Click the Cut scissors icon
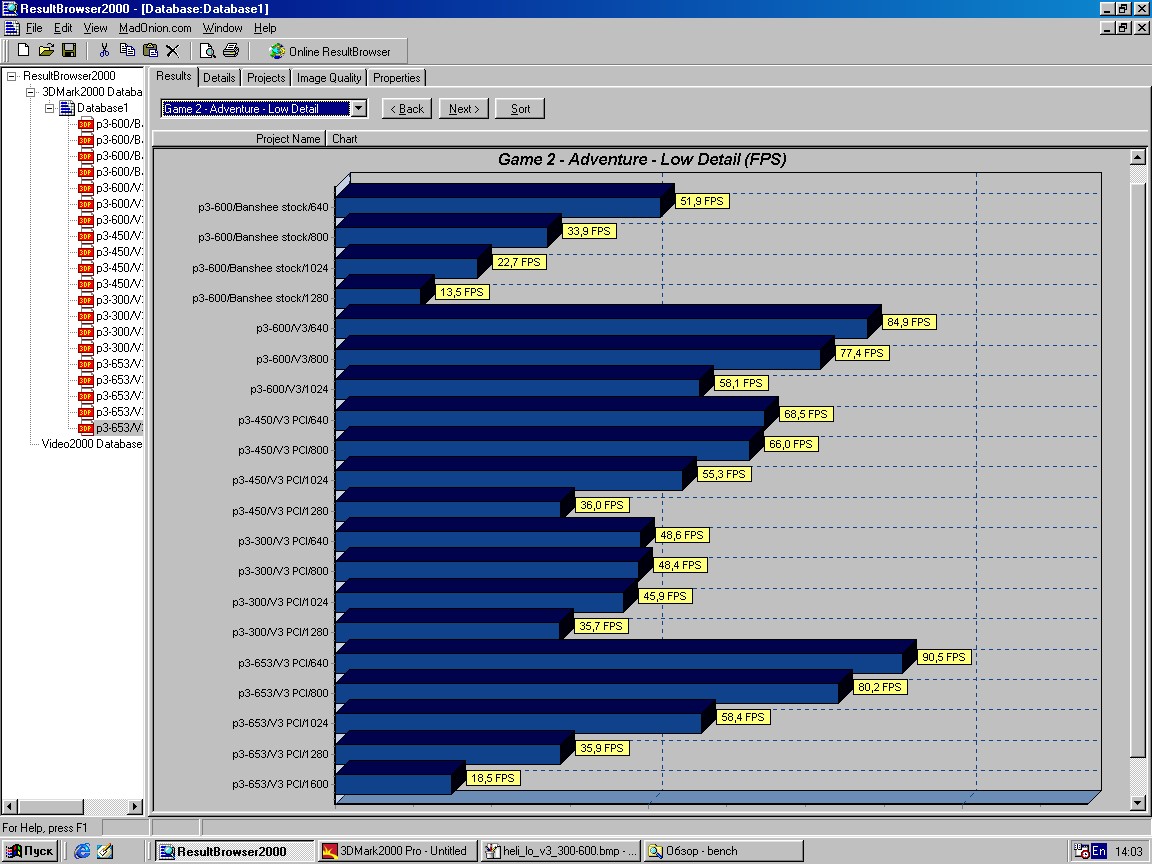The height and width of the screenshot is (864, 1152). coord(104,48)
